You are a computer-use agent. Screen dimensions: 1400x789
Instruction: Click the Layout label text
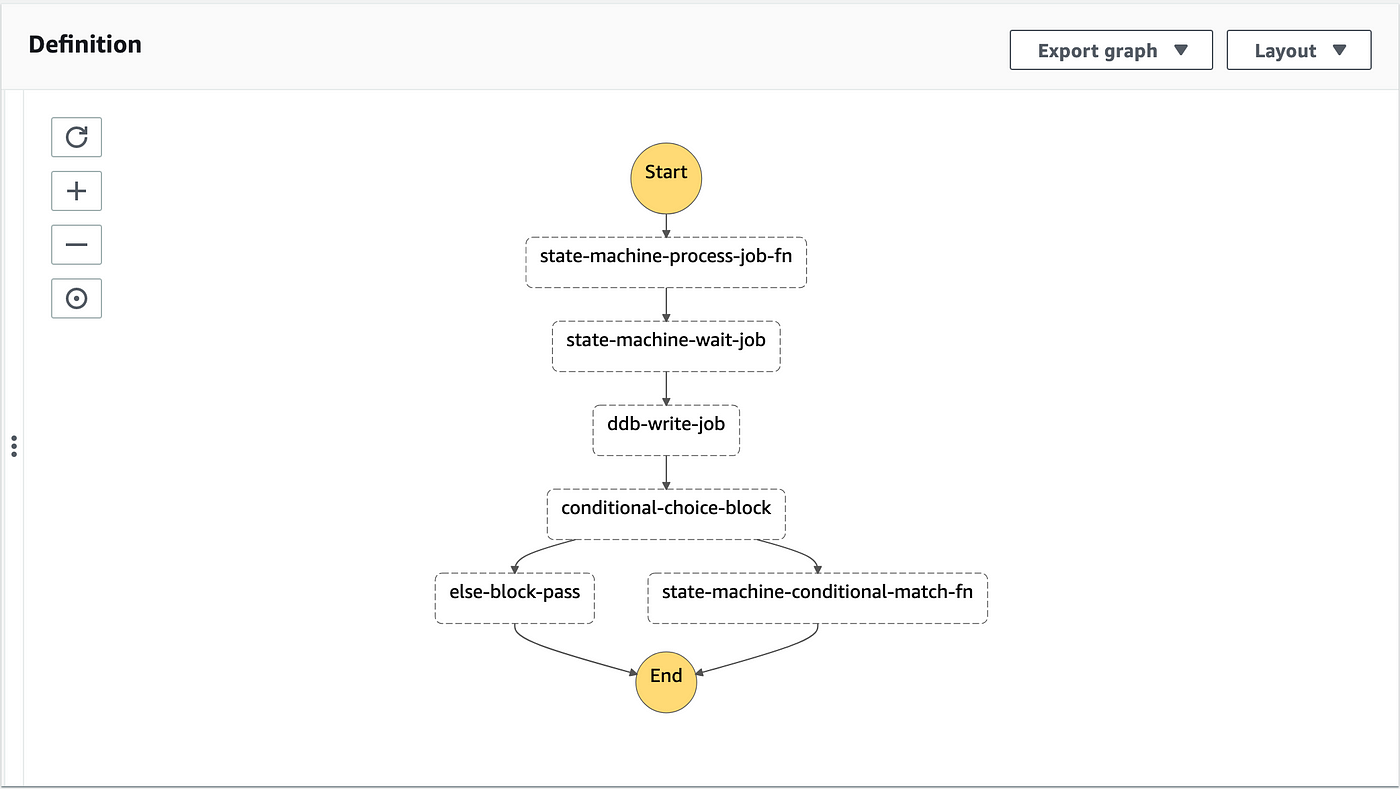1286,51
